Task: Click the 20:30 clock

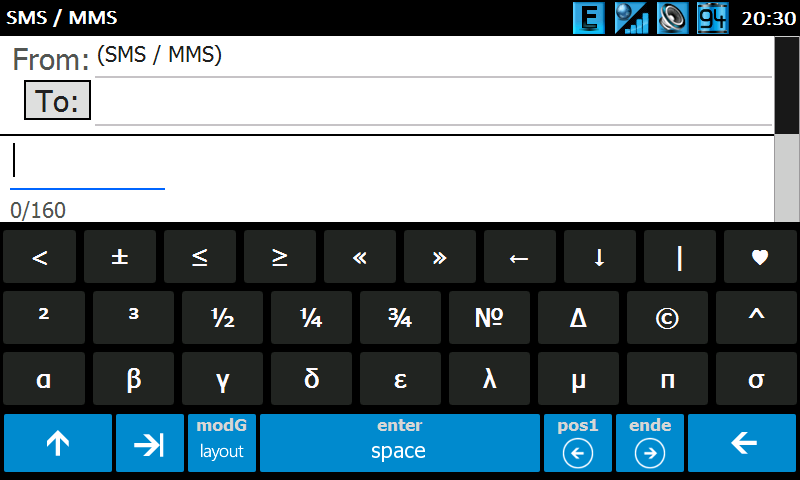Action: pyautogui.click(x=768, y=18)
